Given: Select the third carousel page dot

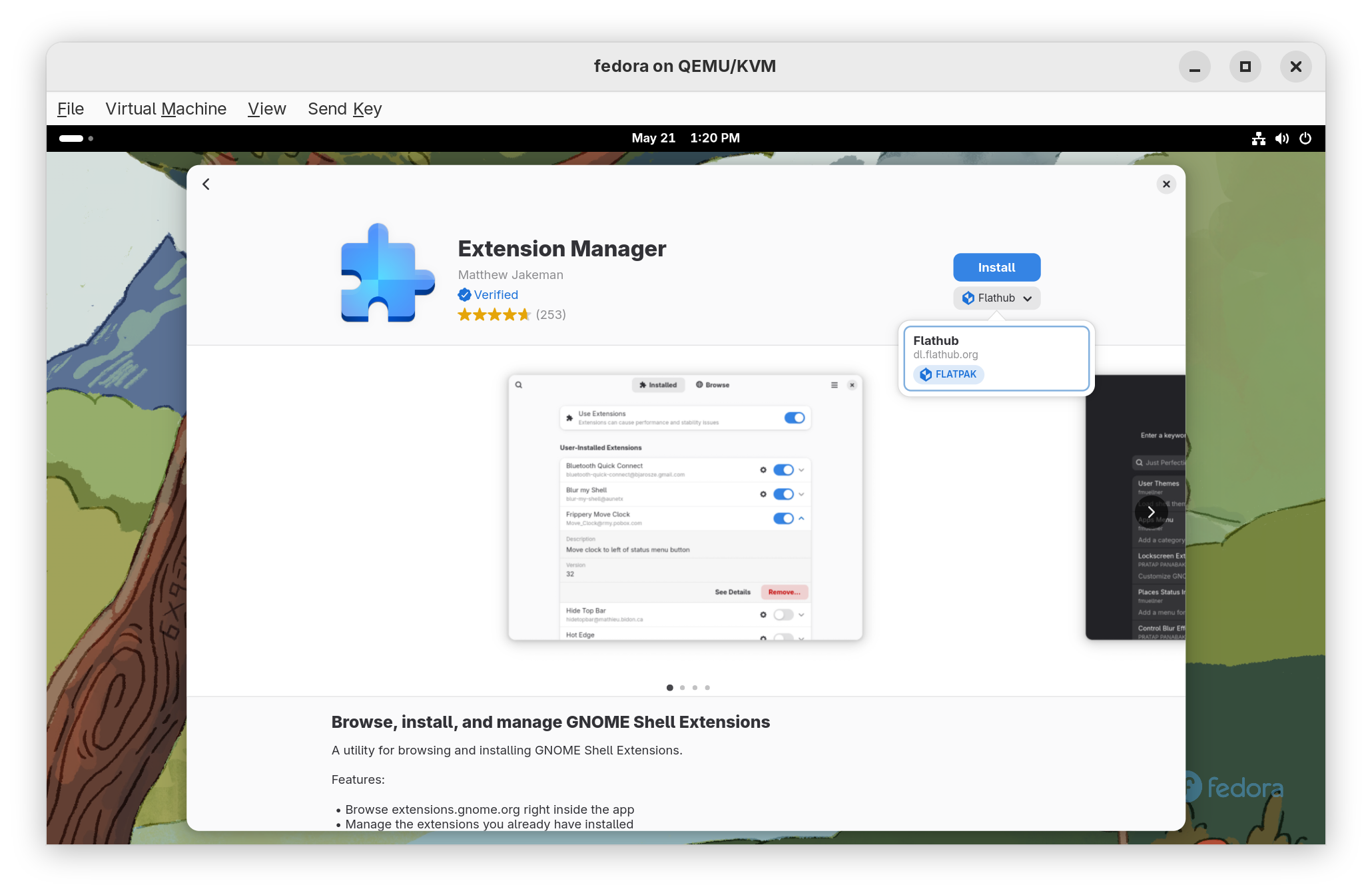Looking at the screenshot, I should [695, 688].
